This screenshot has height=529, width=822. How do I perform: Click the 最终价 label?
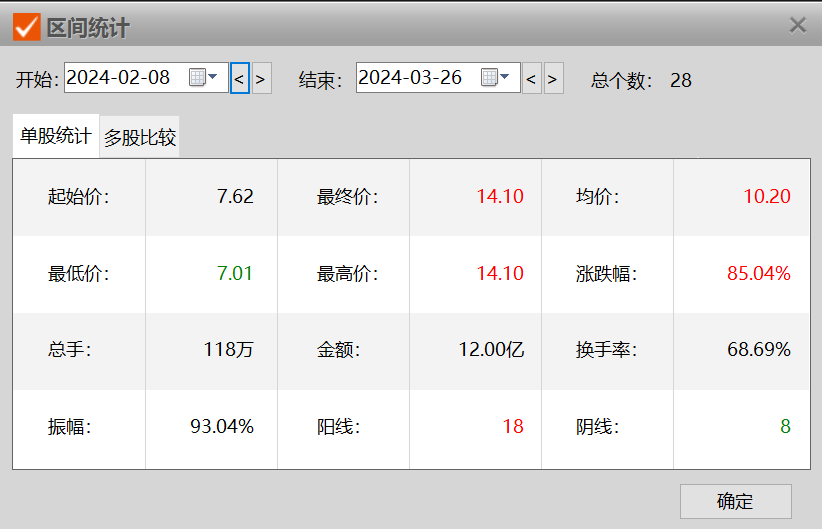pos(348,197)
